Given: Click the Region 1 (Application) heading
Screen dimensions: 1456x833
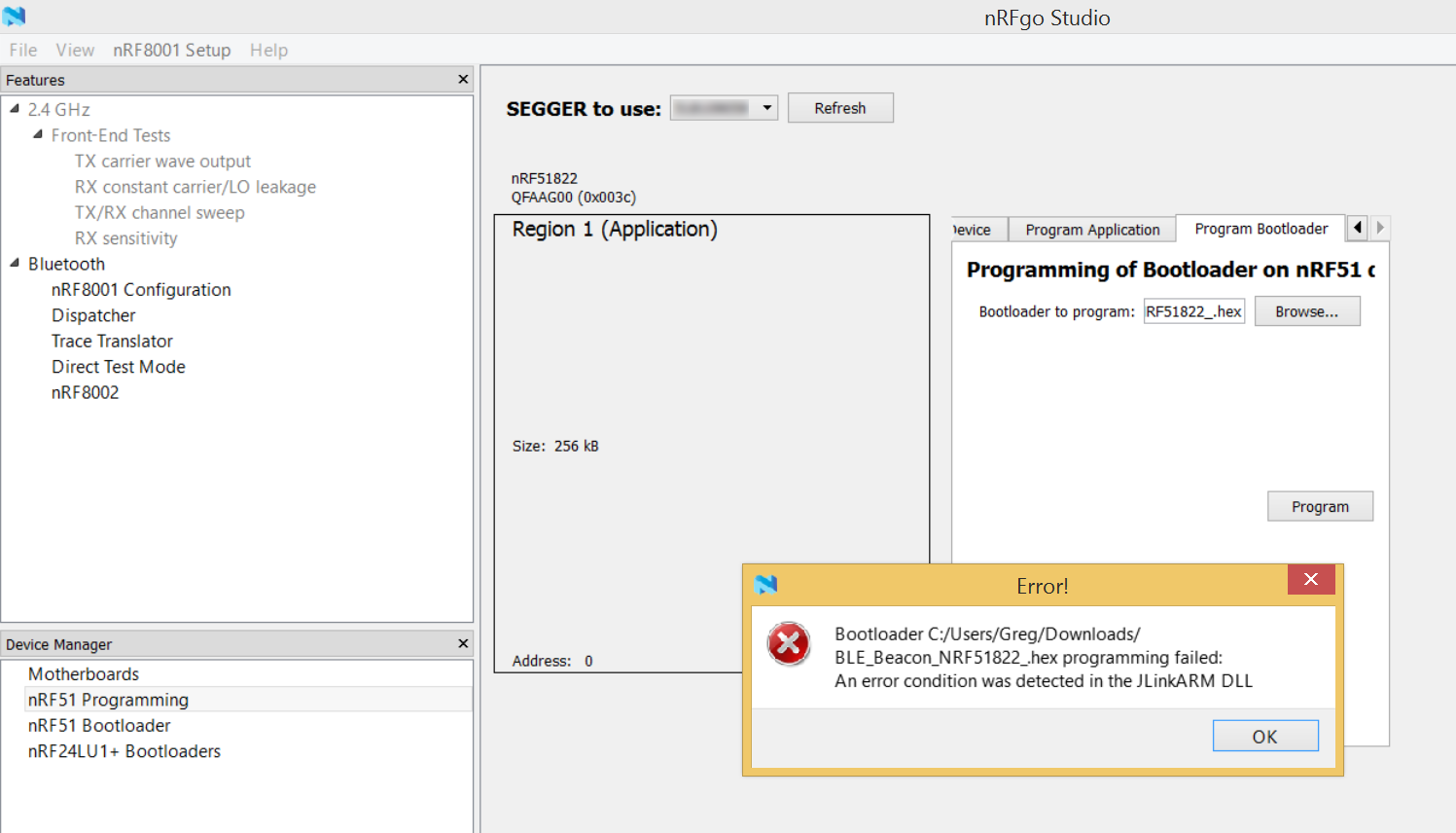Looking at the screenshot, I should 615,230.
